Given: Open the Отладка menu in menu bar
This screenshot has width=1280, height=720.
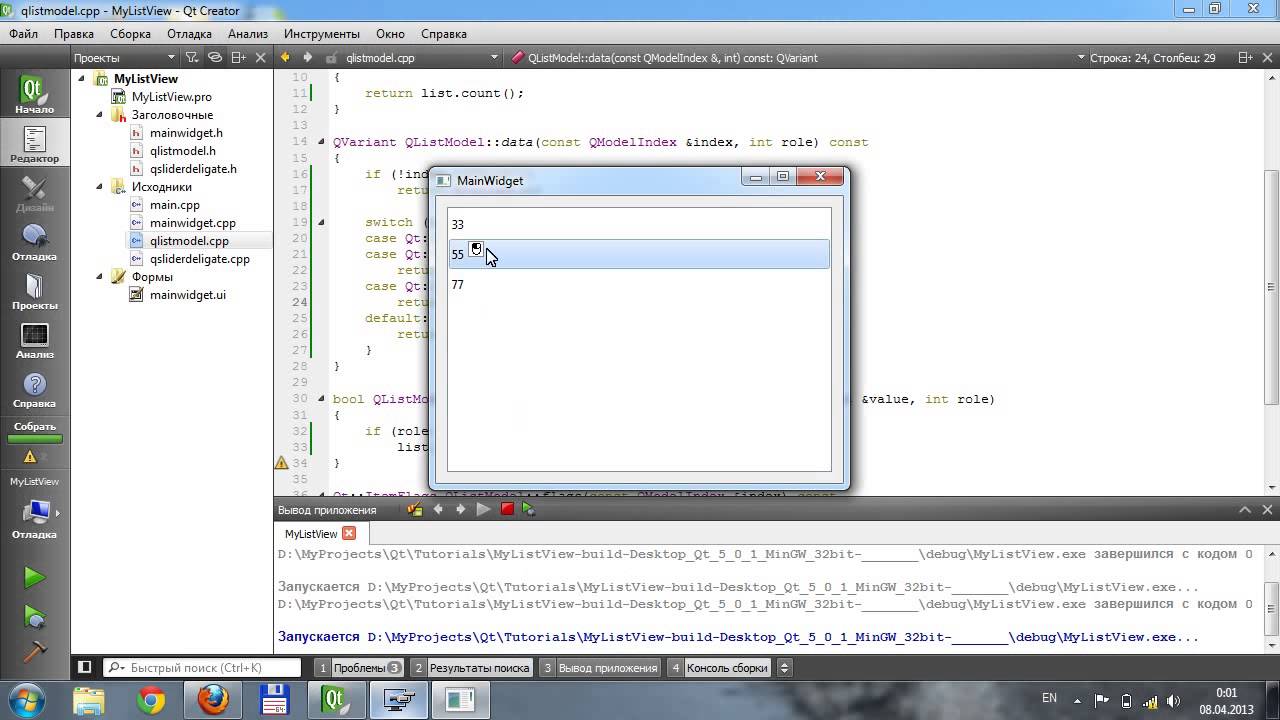Looking at the screenshot, I should 189,34.
